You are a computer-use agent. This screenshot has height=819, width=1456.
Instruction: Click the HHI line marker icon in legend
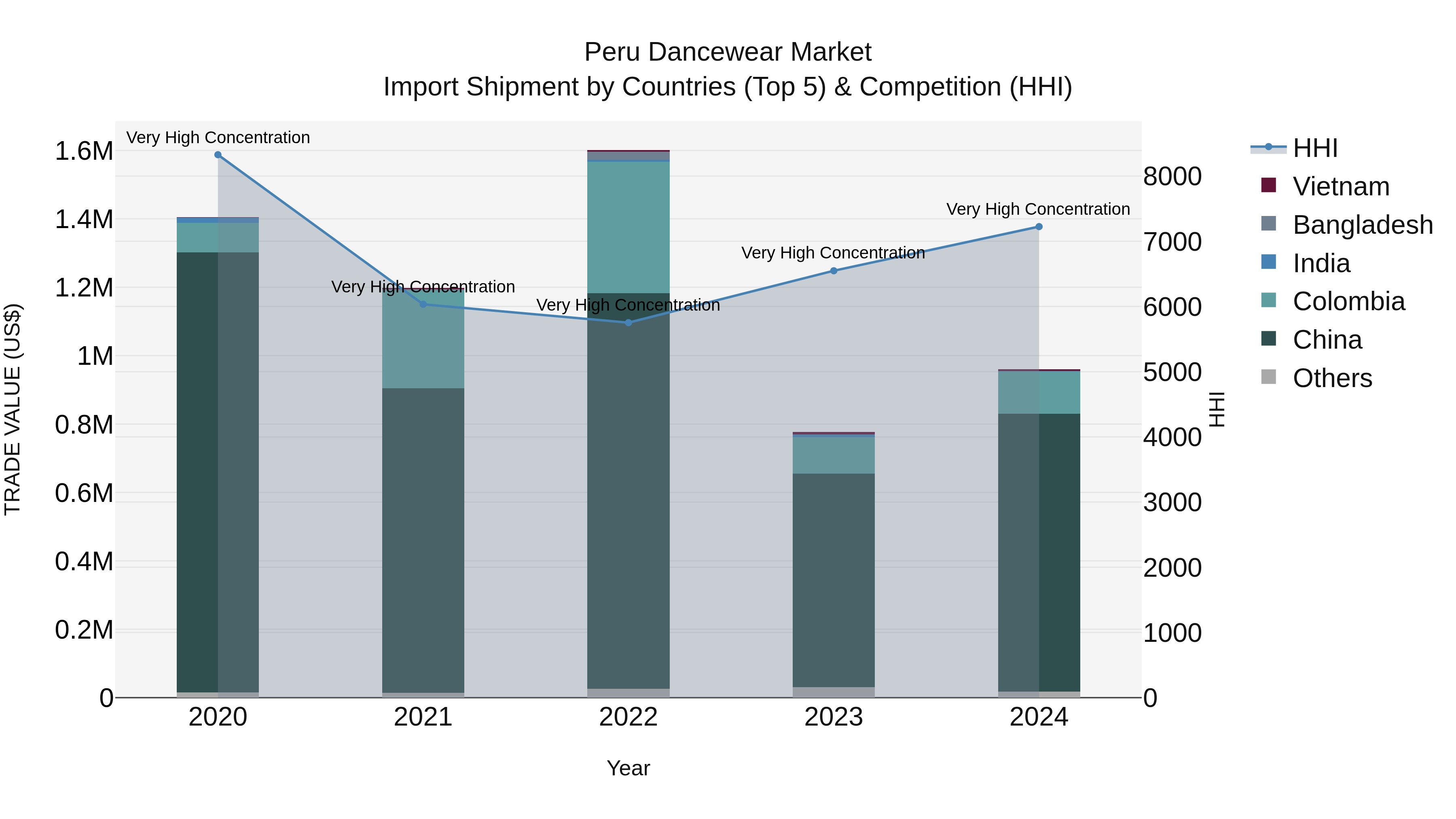pyautogui.click(x=1268, y=148)
